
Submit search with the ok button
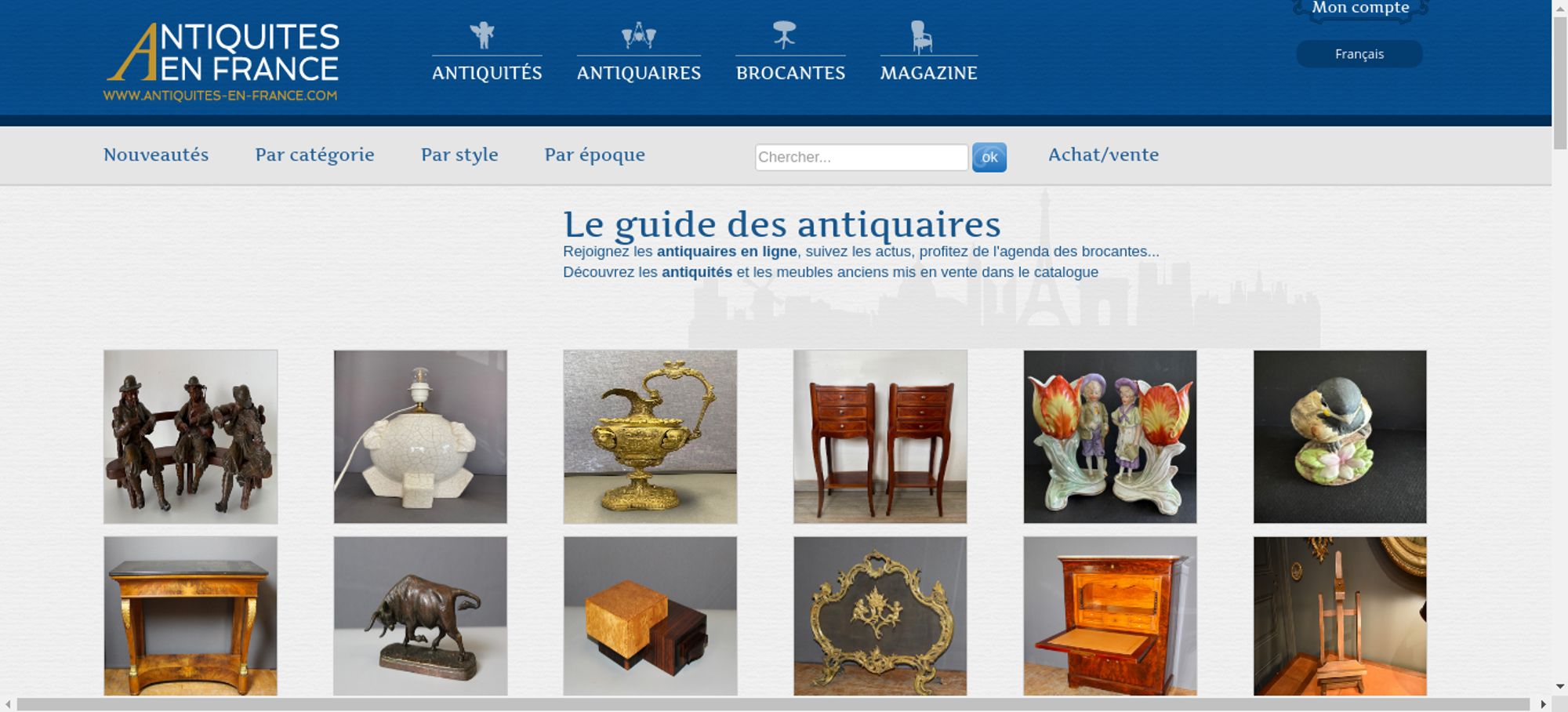(989, 157)
